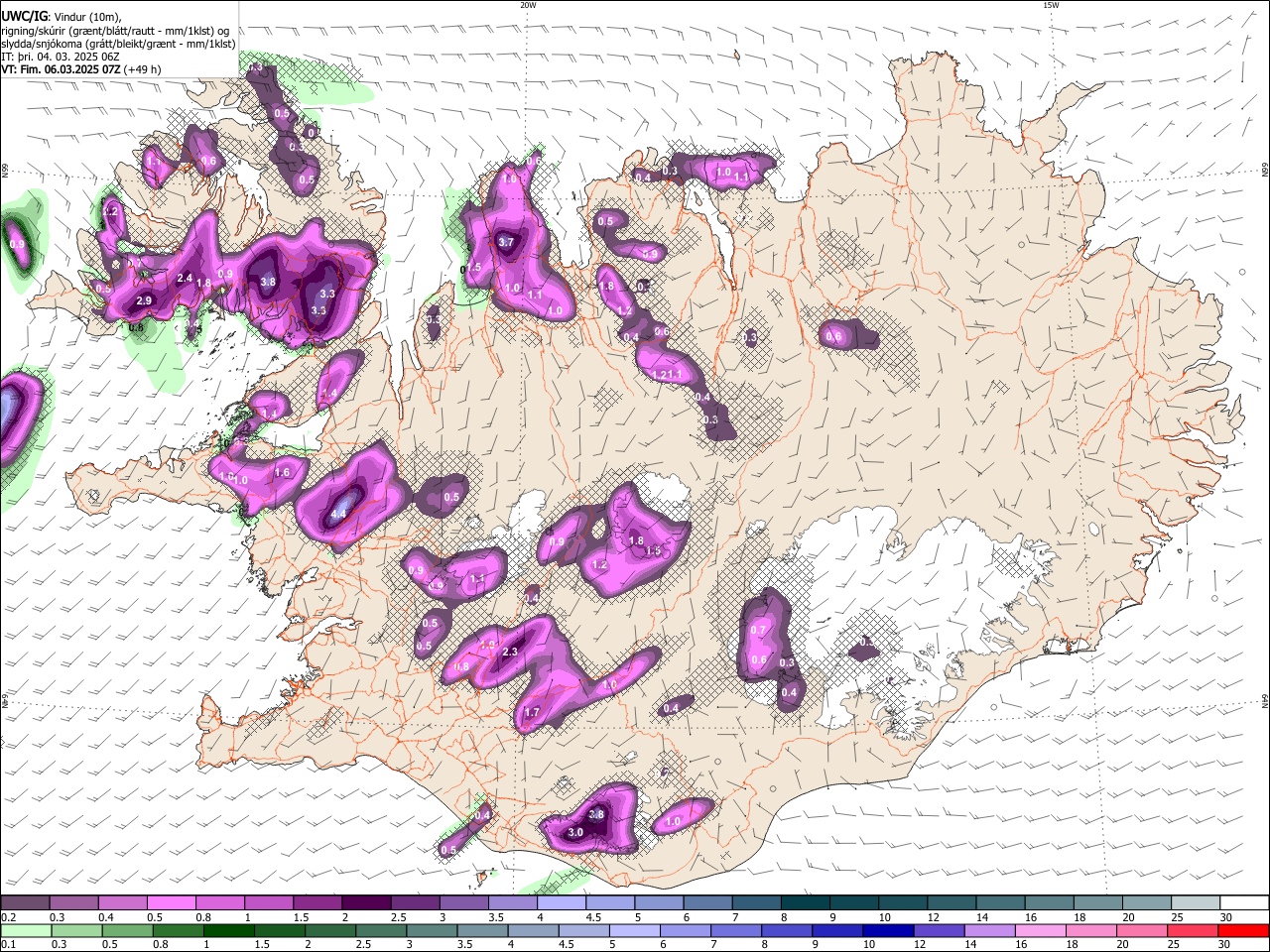Viewport: 1270px width, 952px height.
Task: Click the dark blue 10–12 swatch in bottom legend row
Action: (886, 930)
